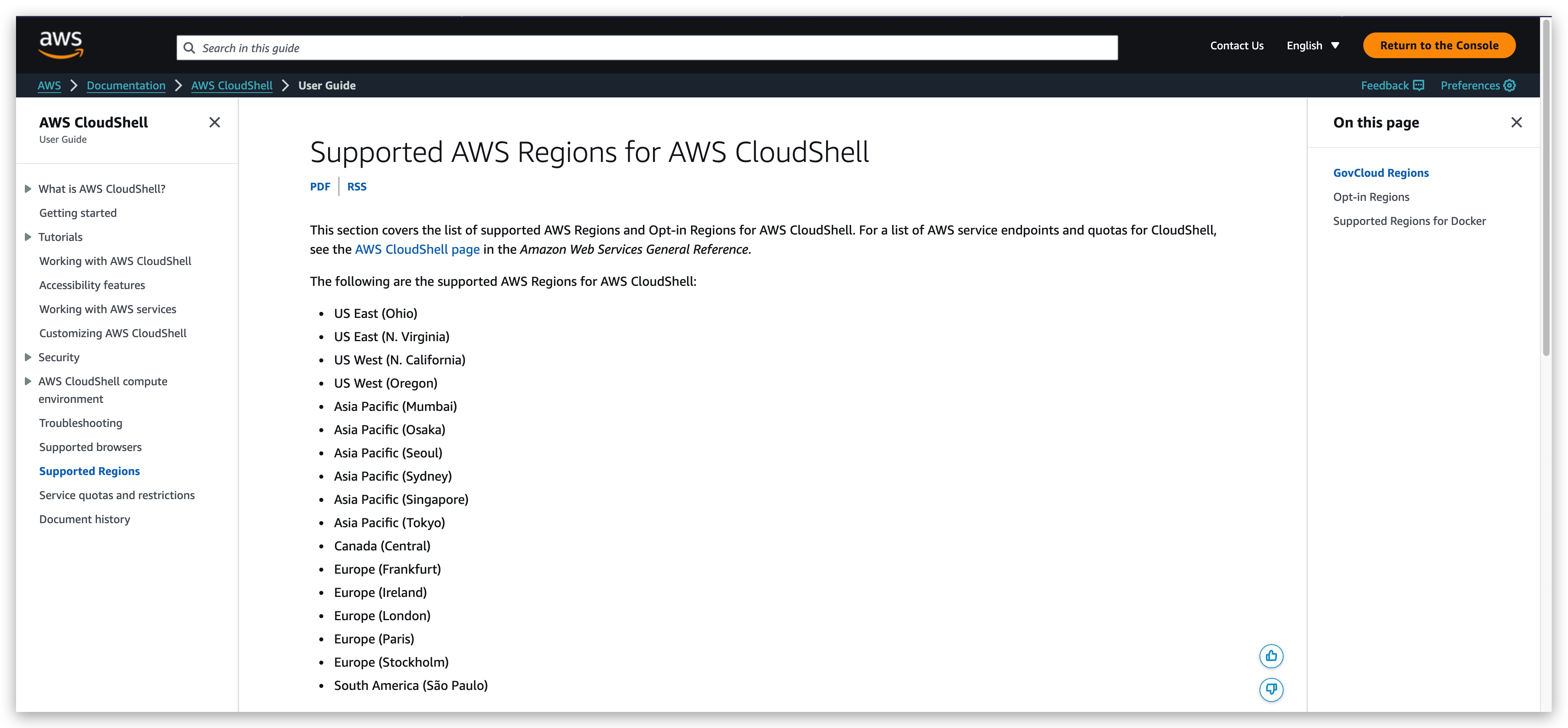Click the Feedback speech-bubble icon
The image size is (1568, 728).
[1418, 85]
